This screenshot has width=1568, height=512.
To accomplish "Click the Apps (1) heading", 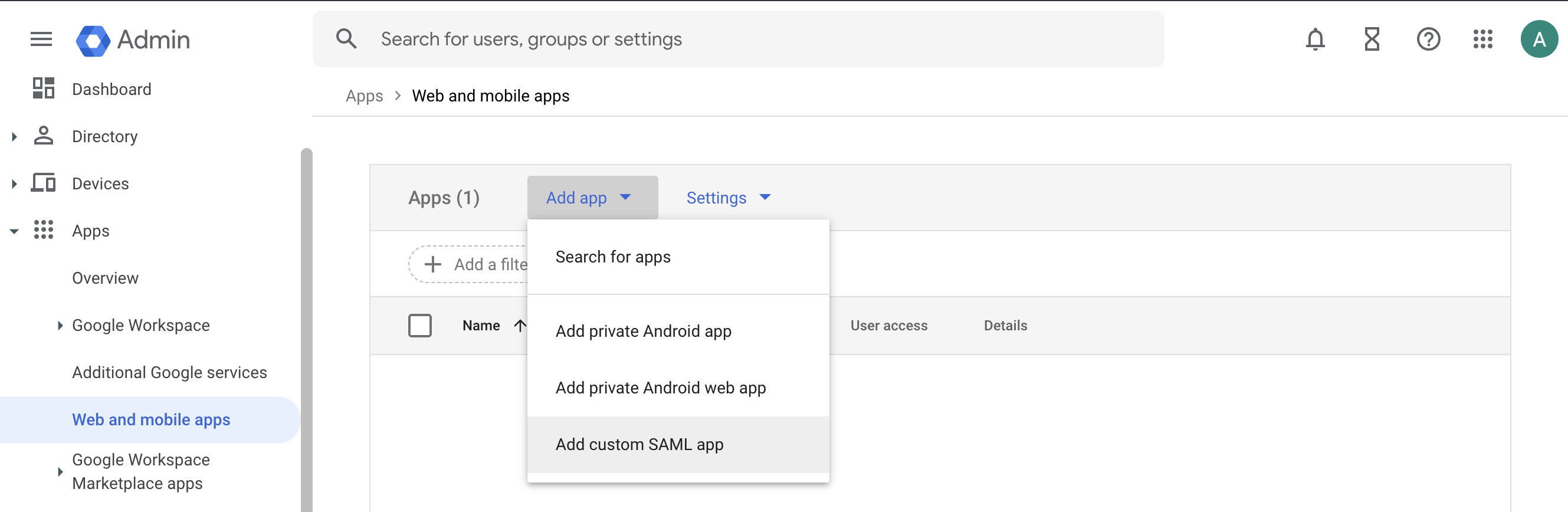I will (x=444, y=198).
